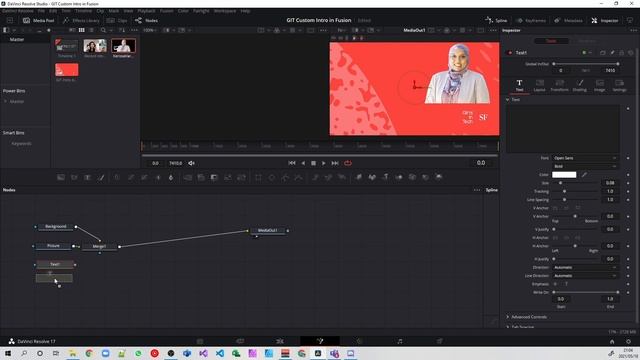Toggle Size keyframe dot in Inspector
Image resolution: width=640 pixels, height=360 pixels.
coord(628,183)
